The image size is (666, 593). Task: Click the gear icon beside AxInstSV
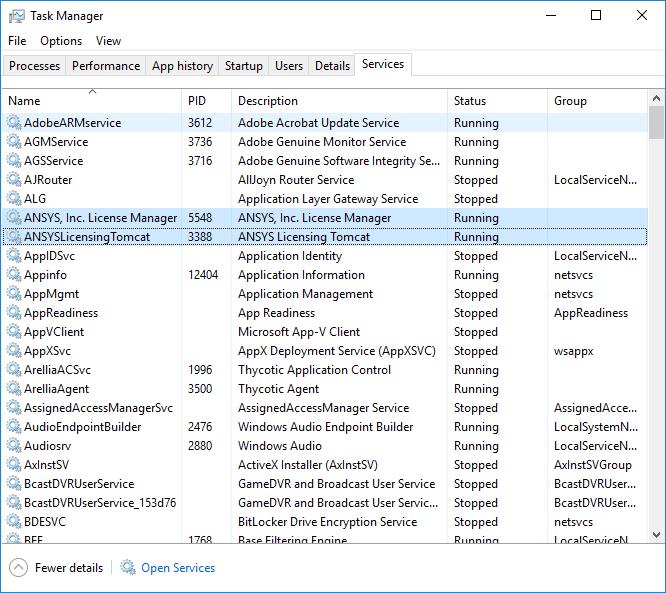(x=14, y=465)
